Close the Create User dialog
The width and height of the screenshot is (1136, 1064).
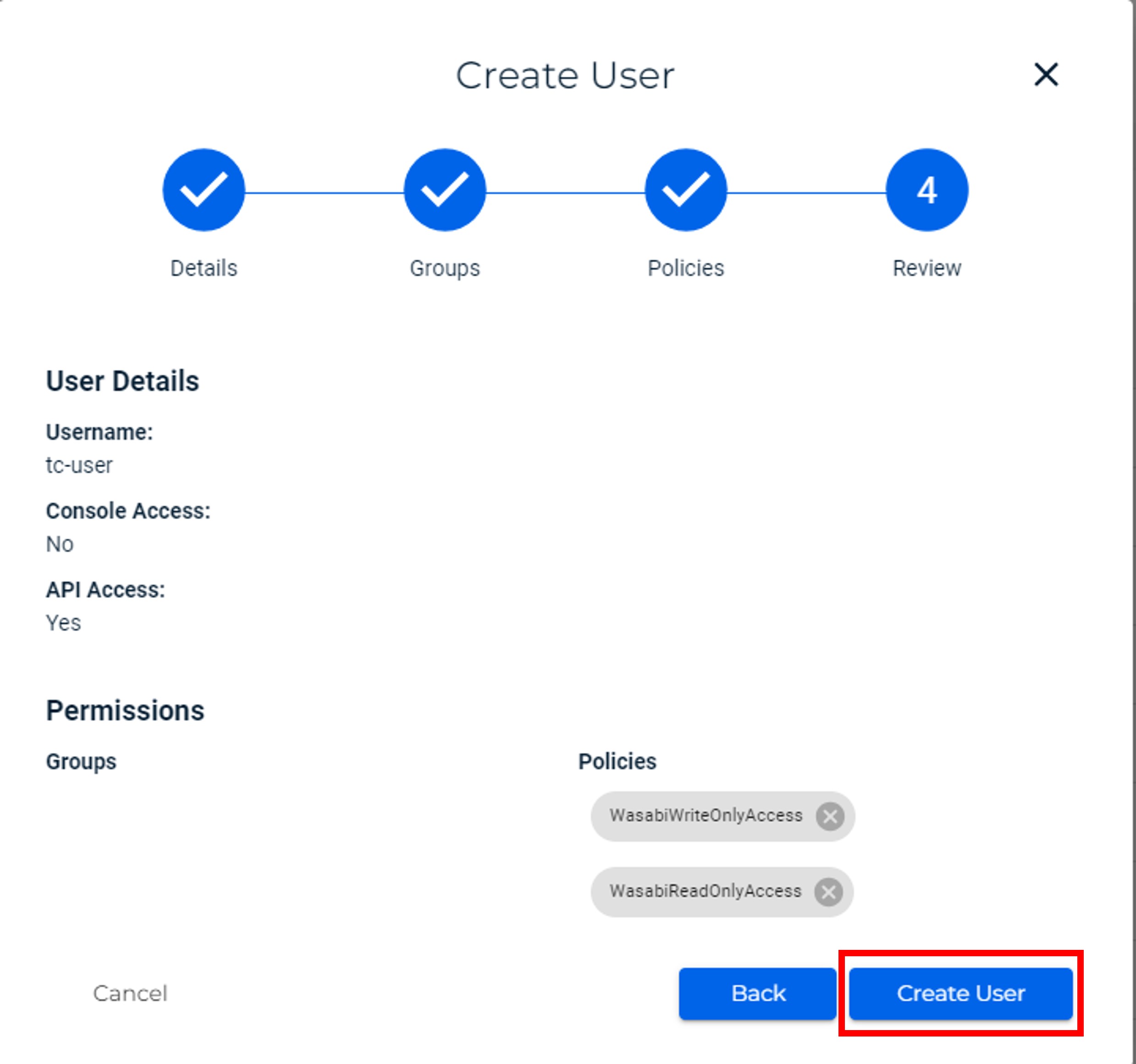point(1046,75)
